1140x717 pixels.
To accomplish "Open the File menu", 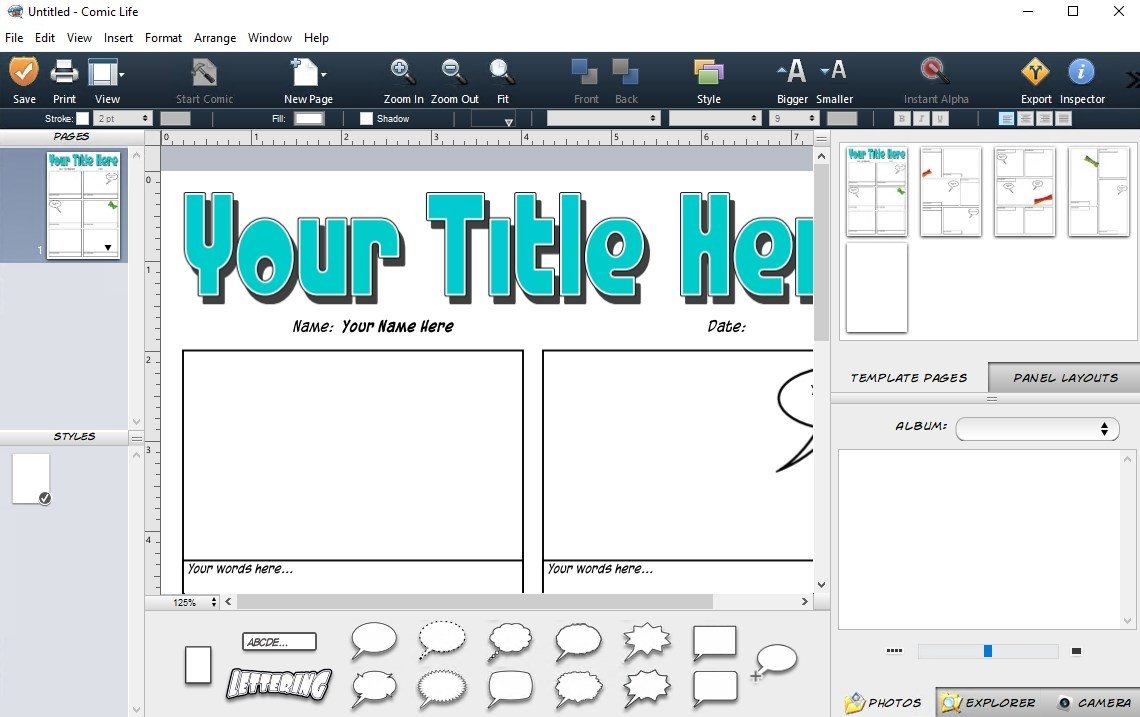I will pyautogui.click(x=14, y=38).
